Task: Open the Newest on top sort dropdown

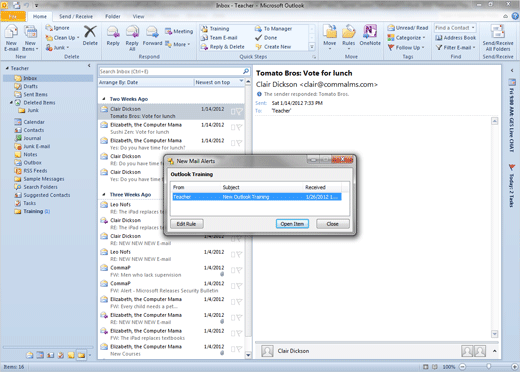Action: coord(219,82)
